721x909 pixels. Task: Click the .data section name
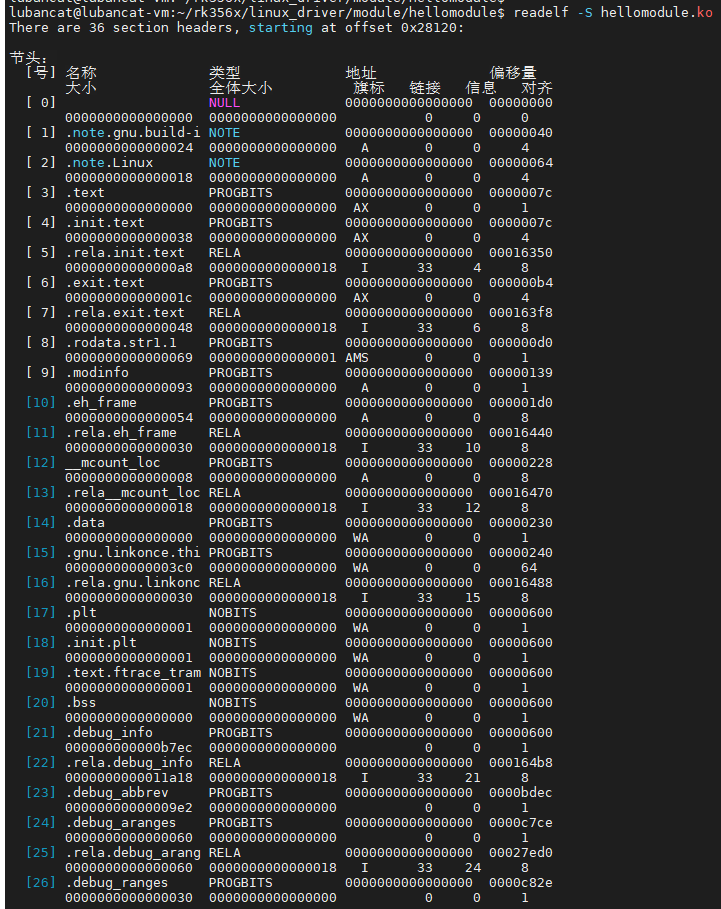pyautogui.click(x=85, y=523)
